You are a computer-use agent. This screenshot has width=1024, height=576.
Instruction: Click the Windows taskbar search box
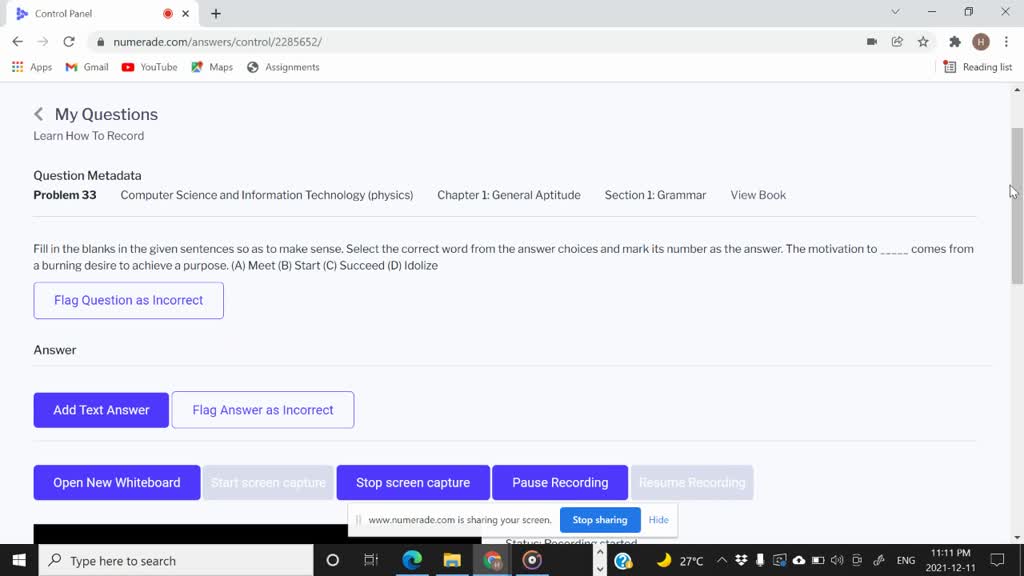pos(176,560)
